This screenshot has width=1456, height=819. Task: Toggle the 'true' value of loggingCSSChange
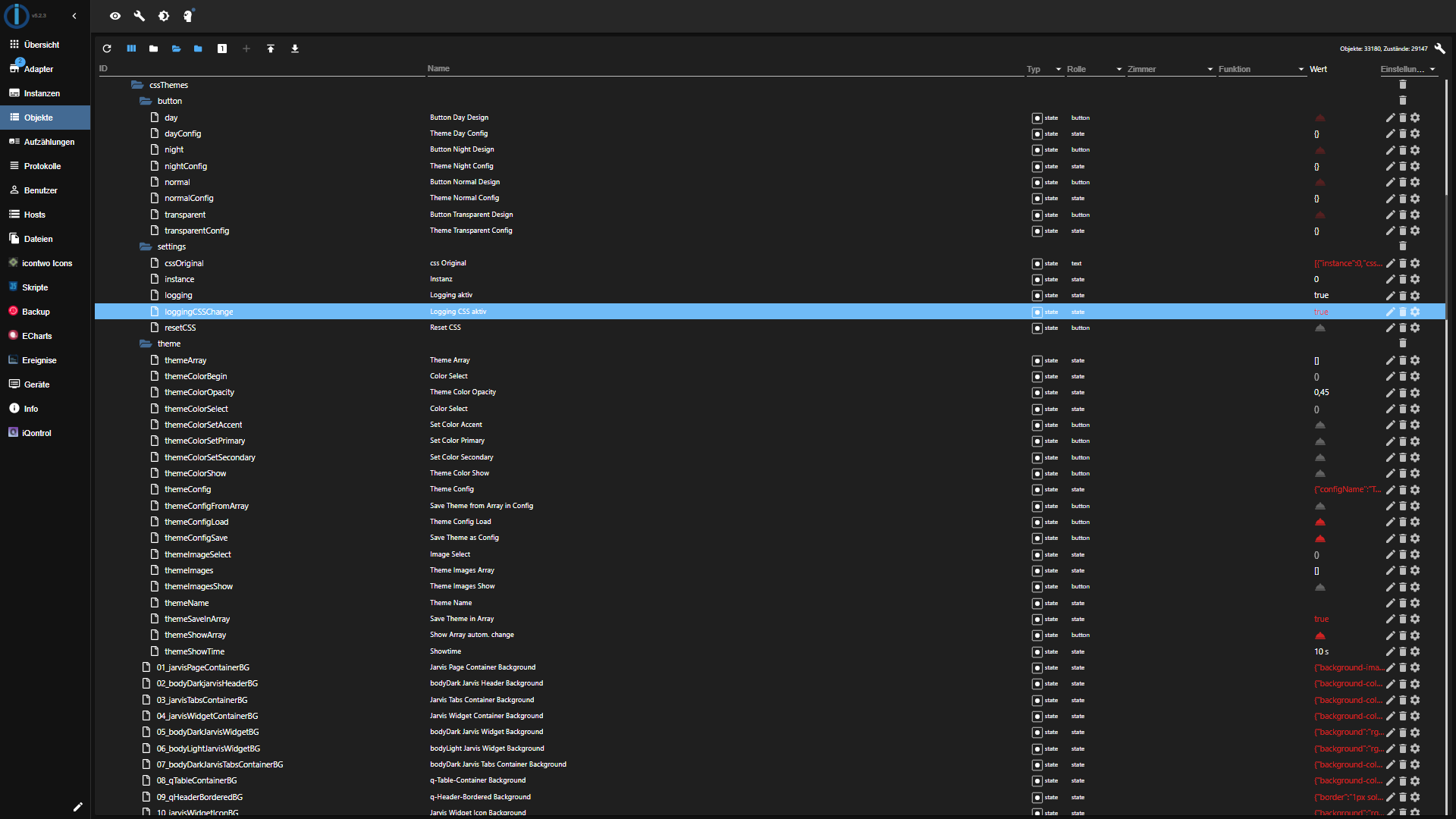point(1321,312)
